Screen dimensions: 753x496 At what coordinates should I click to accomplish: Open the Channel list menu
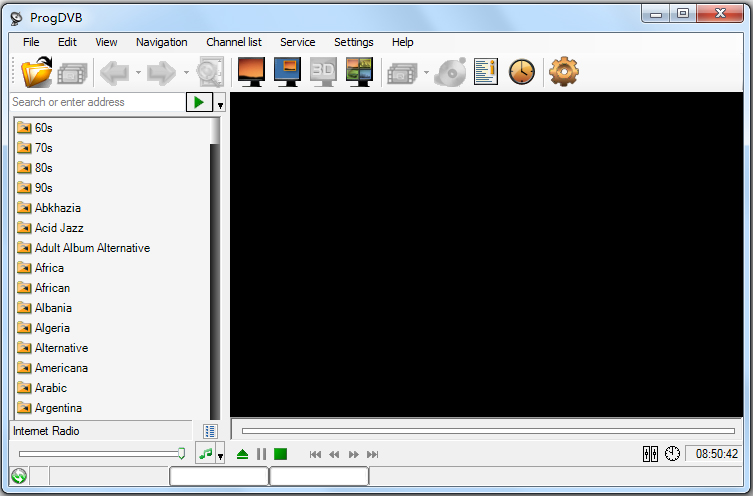point(234,42)
